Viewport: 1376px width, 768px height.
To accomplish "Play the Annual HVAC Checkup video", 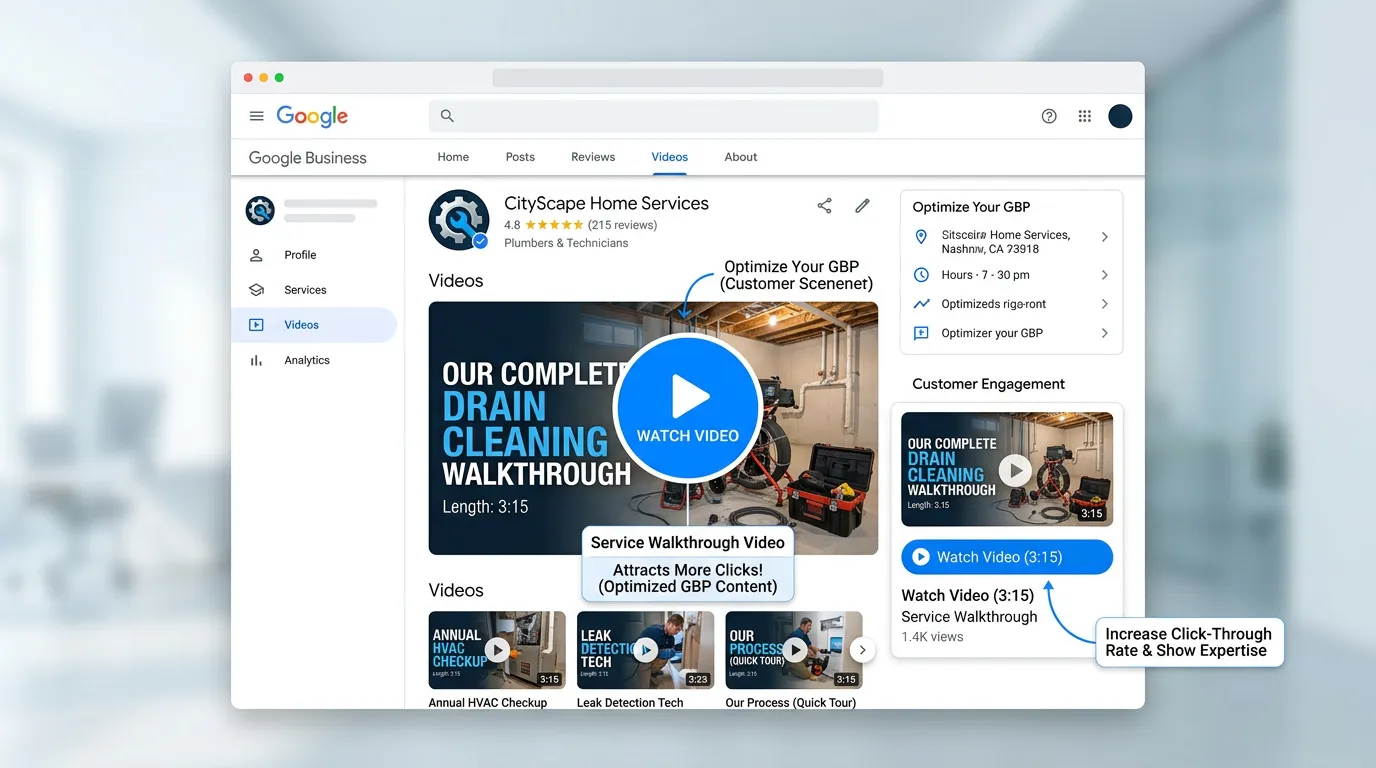I will (497, 650).
